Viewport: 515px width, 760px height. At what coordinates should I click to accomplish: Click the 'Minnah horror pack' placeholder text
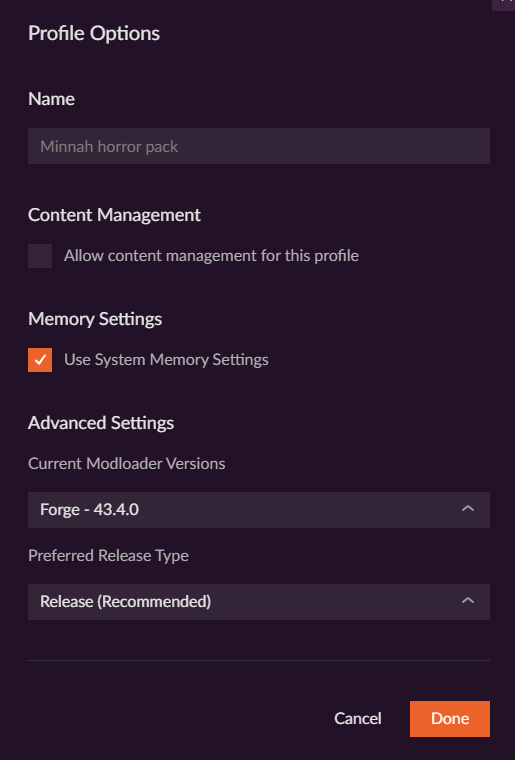click(109, 146)
